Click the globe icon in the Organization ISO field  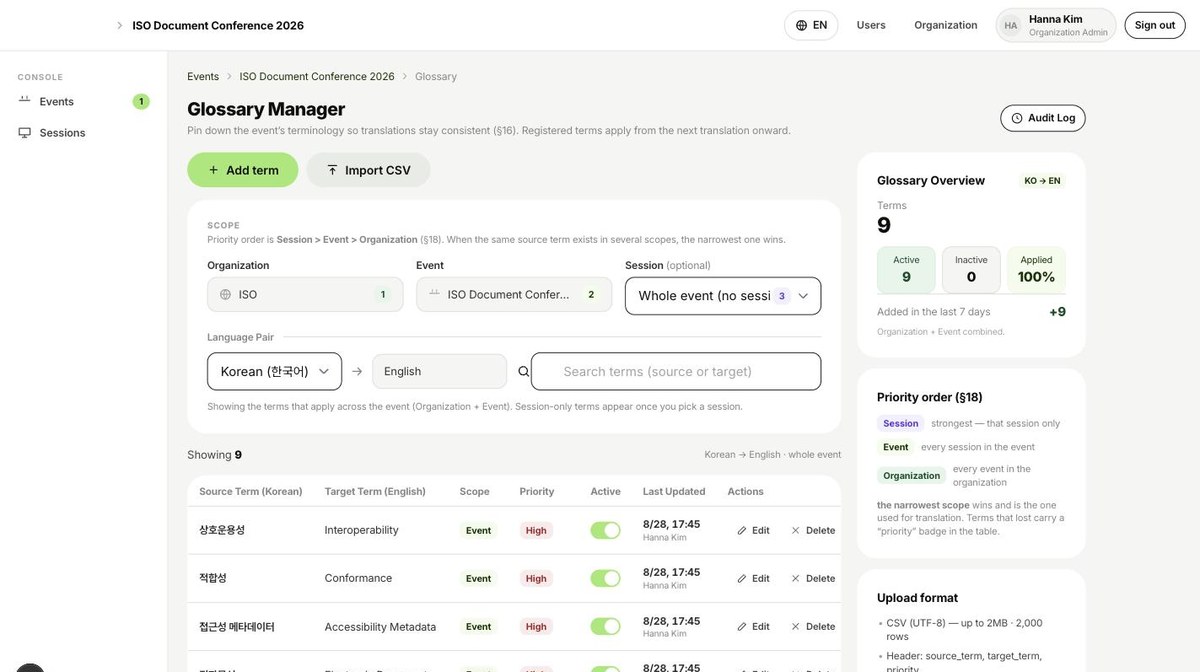point(225,294)
